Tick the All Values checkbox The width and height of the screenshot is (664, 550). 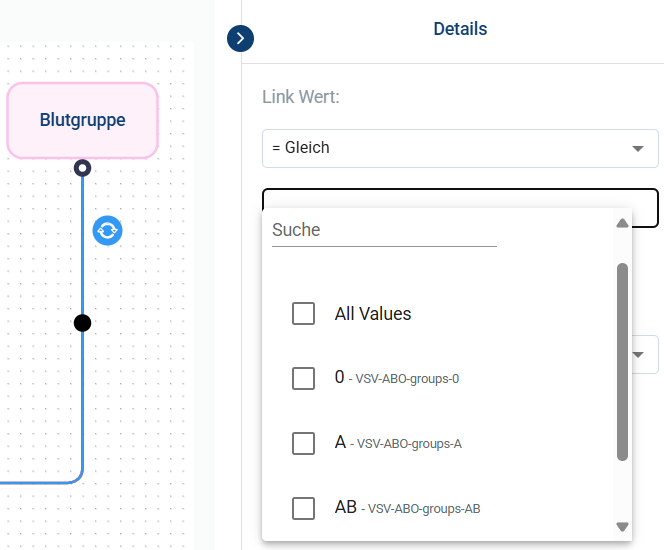304,314
